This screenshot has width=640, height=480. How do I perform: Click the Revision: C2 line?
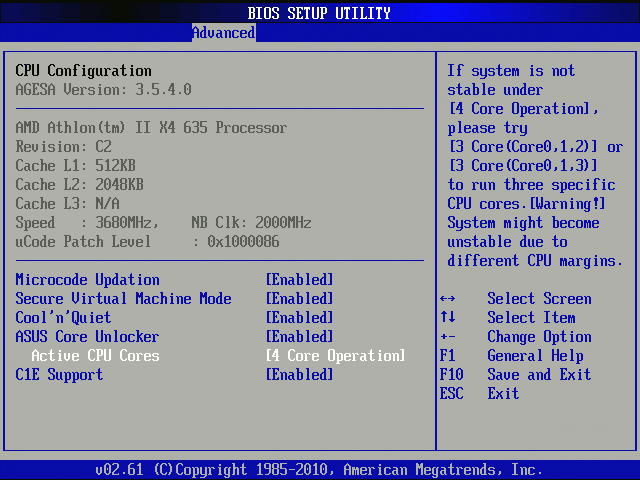pyautogui.click(x=63, y=147)
